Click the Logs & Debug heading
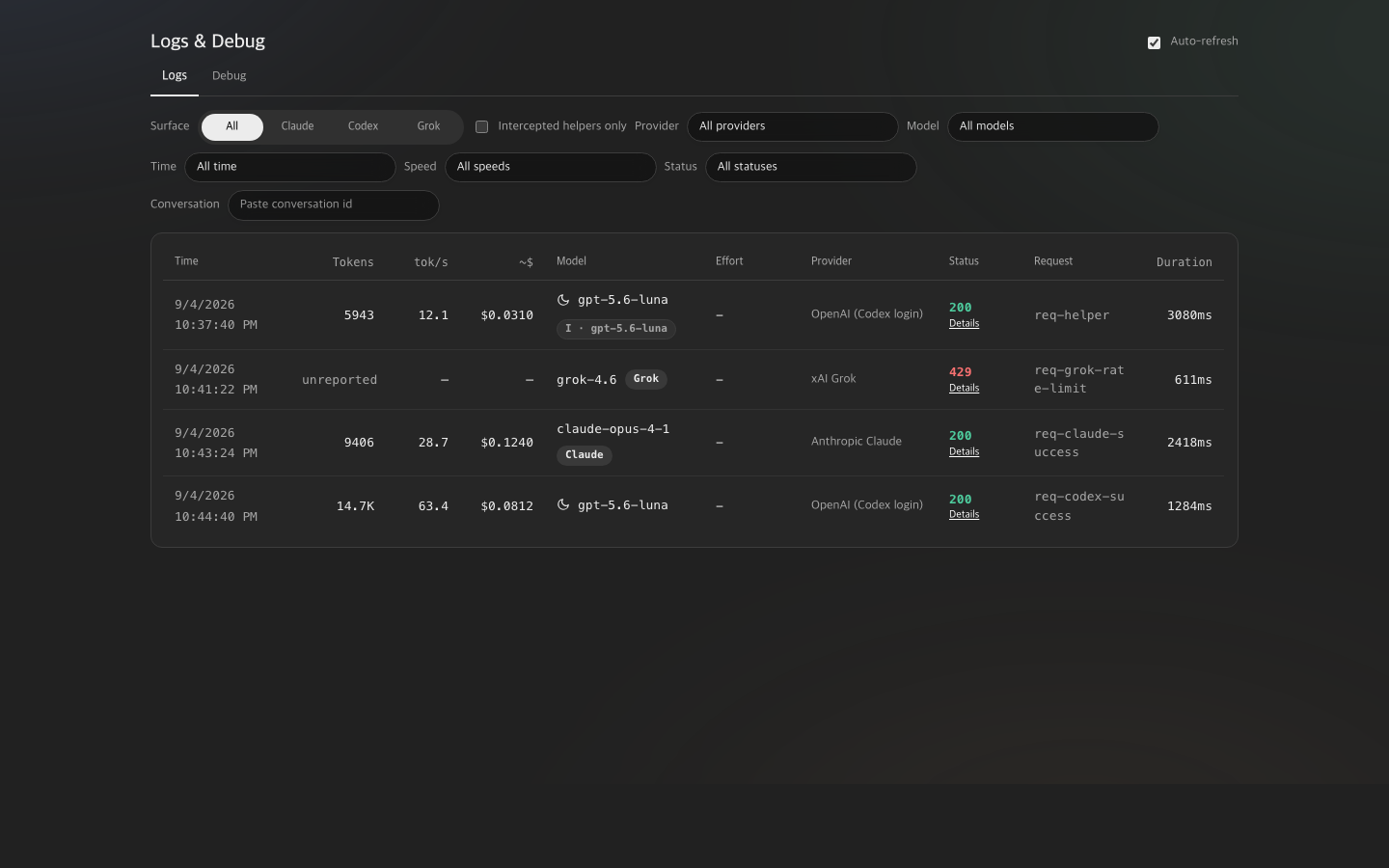Screen dimensions: 1389x868 tap(207, 41)
